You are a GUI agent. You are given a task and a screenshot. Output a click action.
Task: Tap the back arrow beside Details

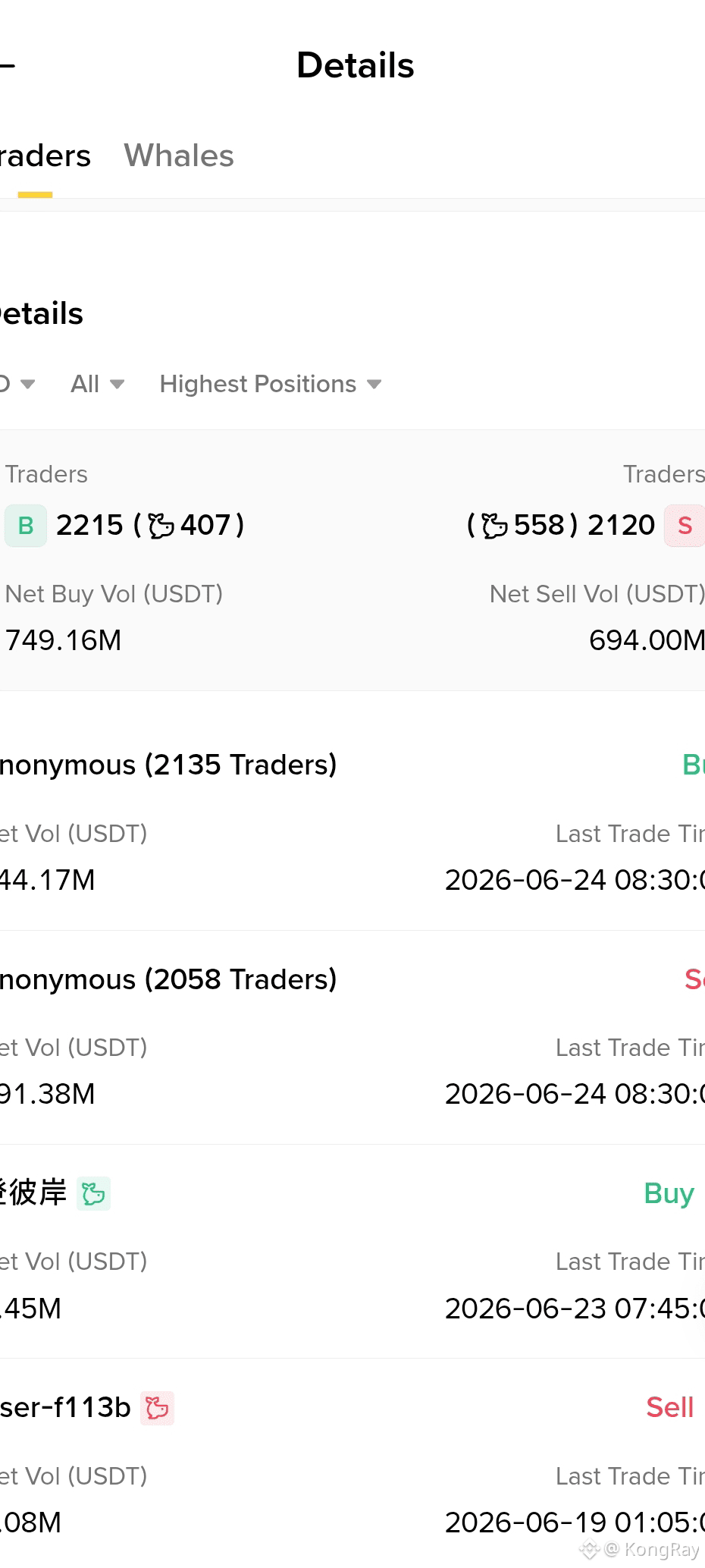[x=7, y=66]
